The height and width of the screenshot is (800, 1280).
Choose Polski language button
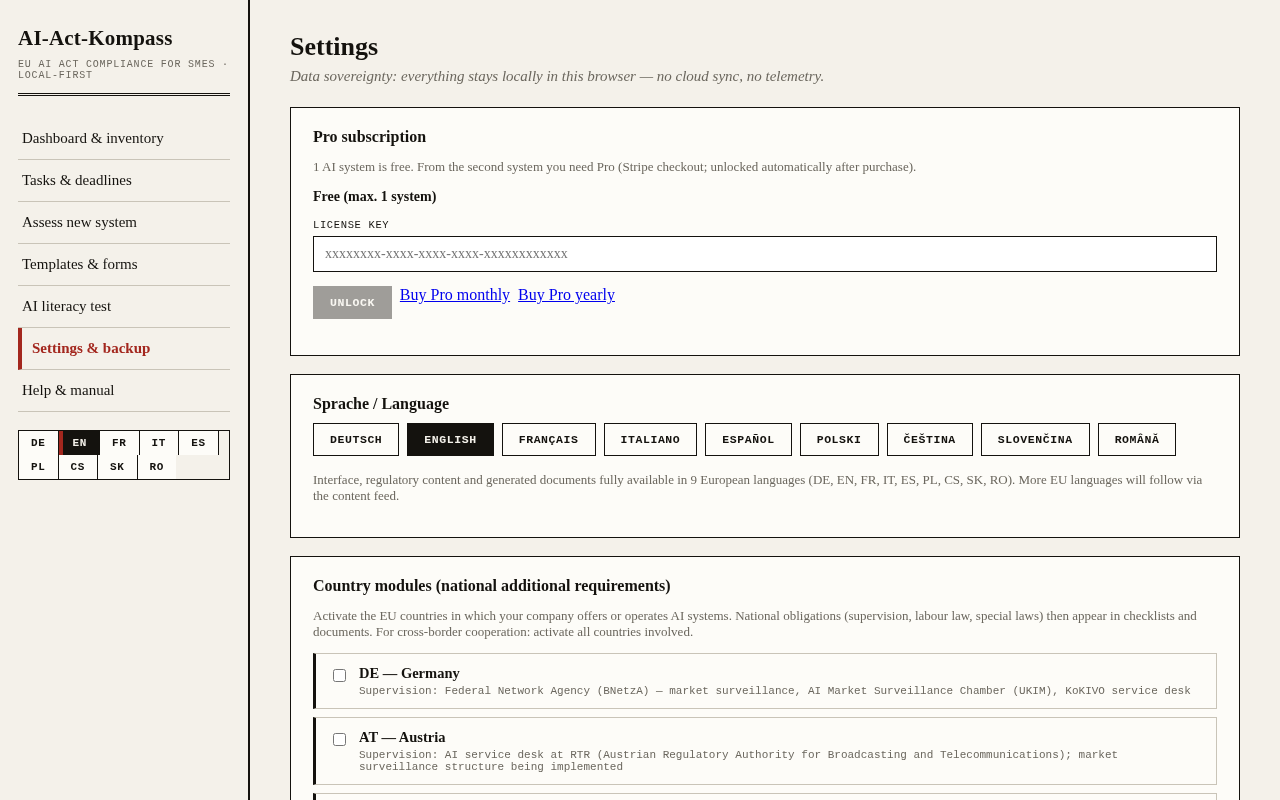839,440
